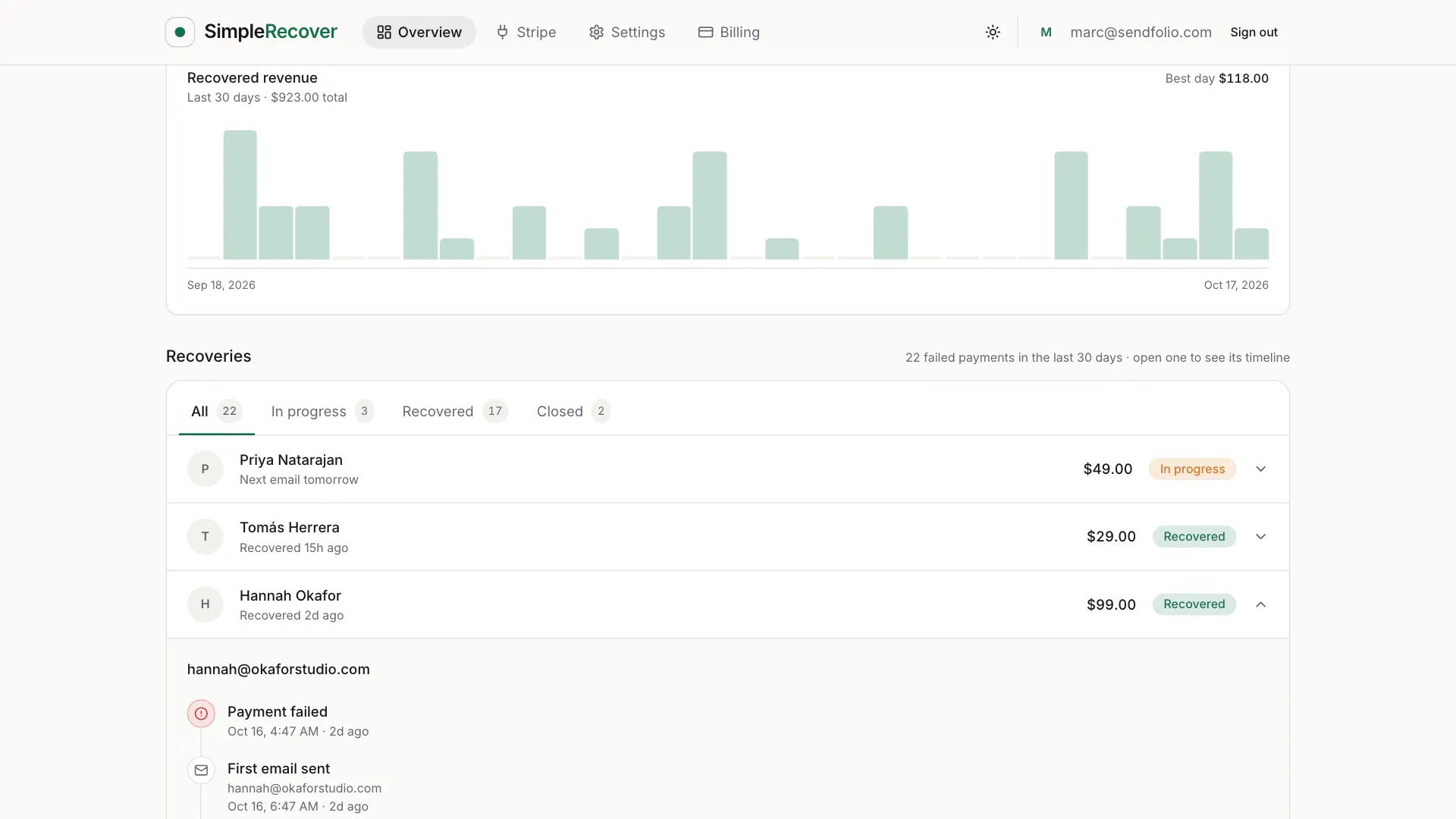1456x819 pixels.
Task: Click marc@sendfolio.com account email
Action: click(1141, 32)
